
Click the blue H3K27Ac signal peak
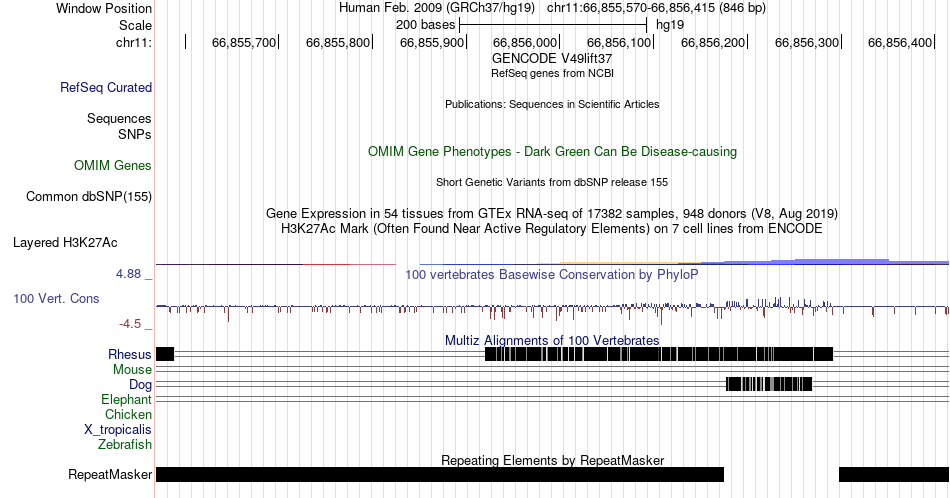point(842,261)
